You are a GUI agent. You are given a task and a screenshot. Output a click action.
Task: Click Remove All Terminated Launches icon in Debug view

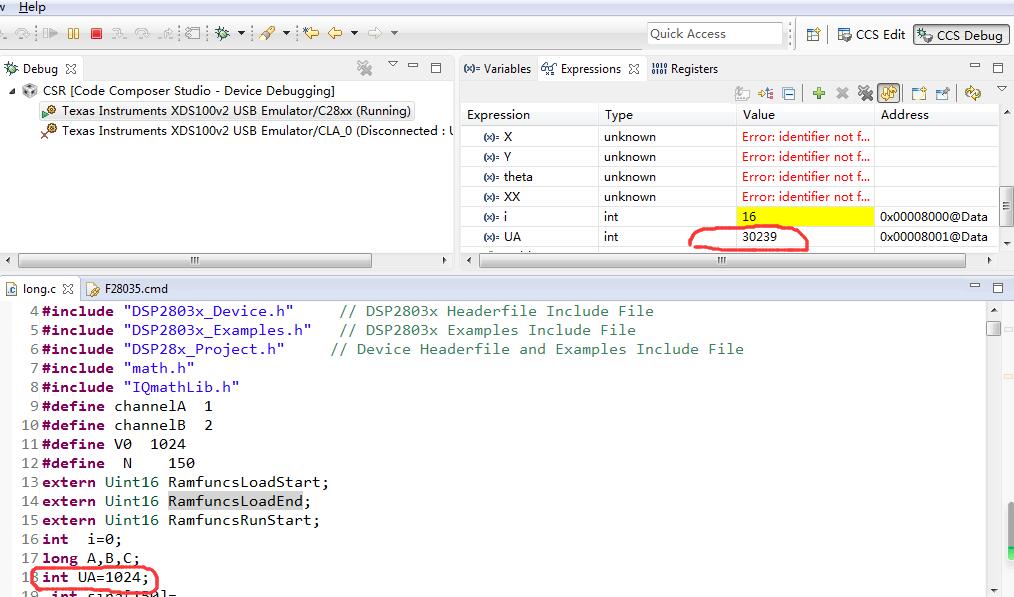pyautogui.click(x=365, y=68)
